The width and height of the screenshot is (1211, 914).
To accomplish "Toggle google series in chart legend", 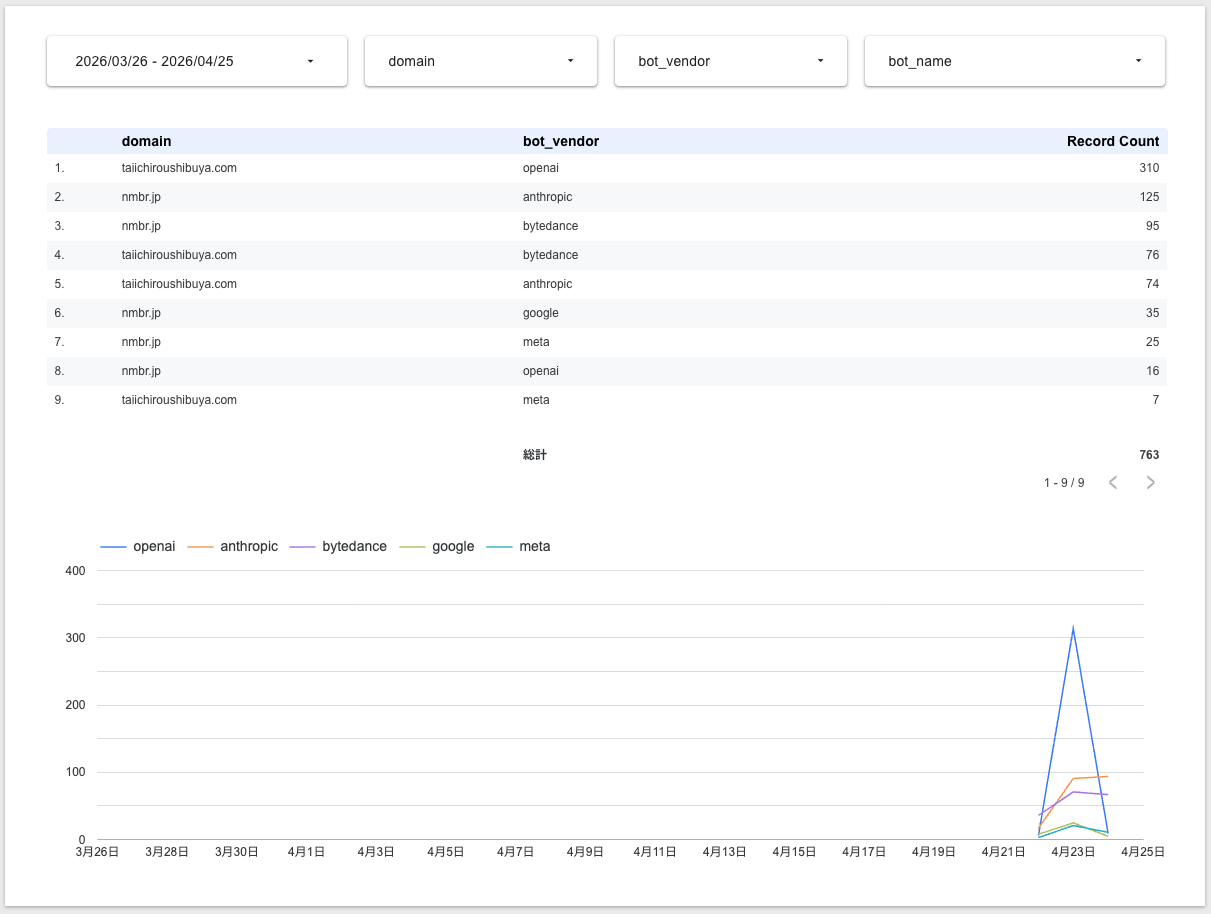I will pos(452,547).
